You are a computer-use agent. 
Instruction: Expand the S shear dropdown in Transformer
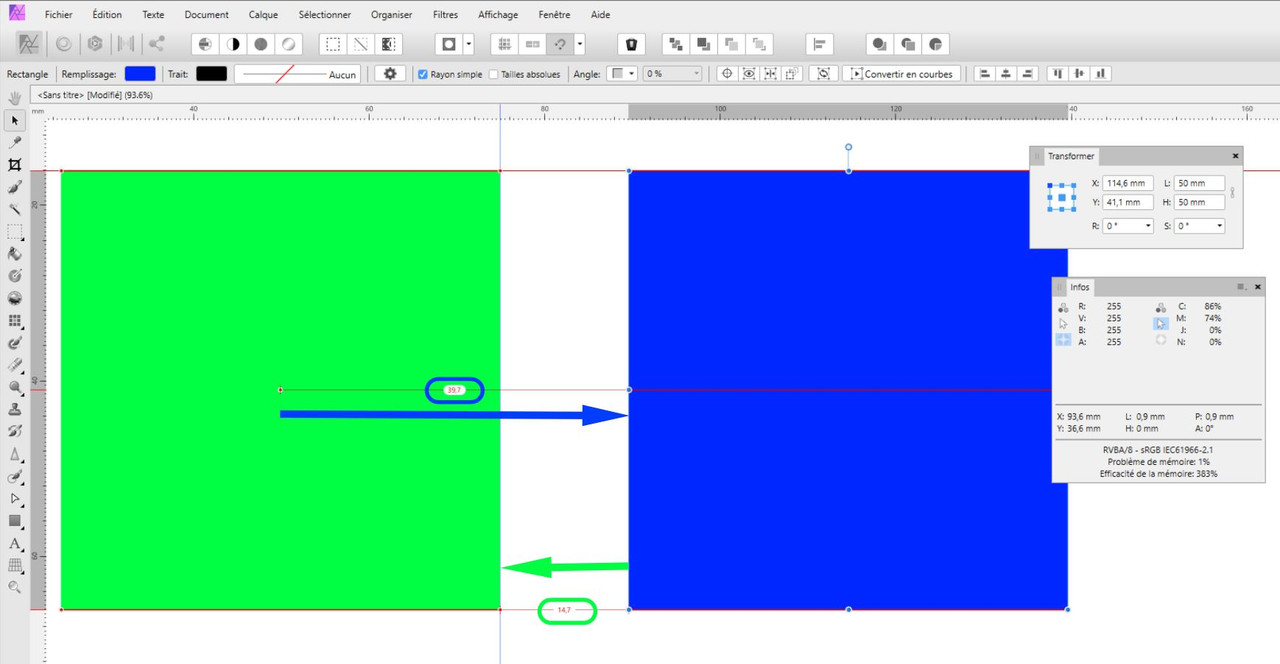(1218, 226)
